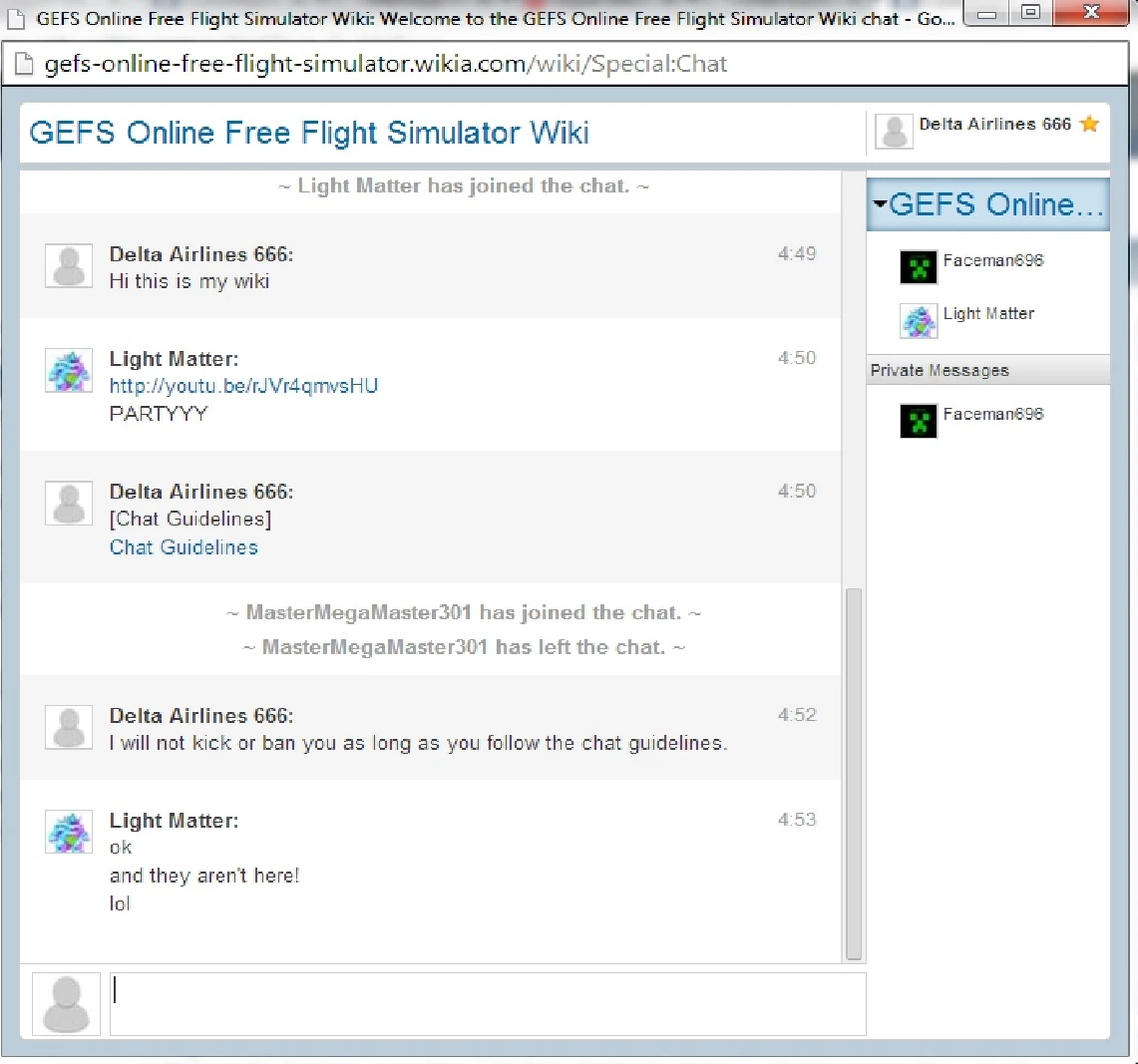
Task: Click Light Matter avatar in user list
Action: click(918, 320)
